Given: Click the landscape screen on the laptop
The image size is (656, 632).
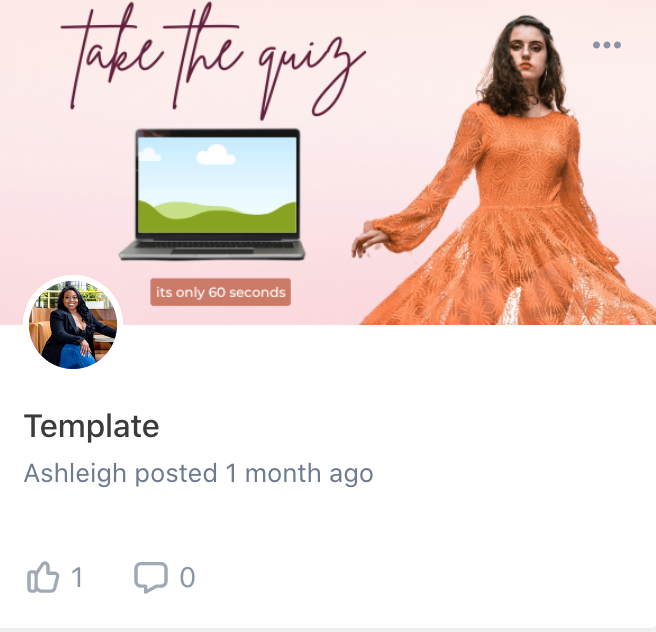Looking at the screenshot, I should point(217,185).
